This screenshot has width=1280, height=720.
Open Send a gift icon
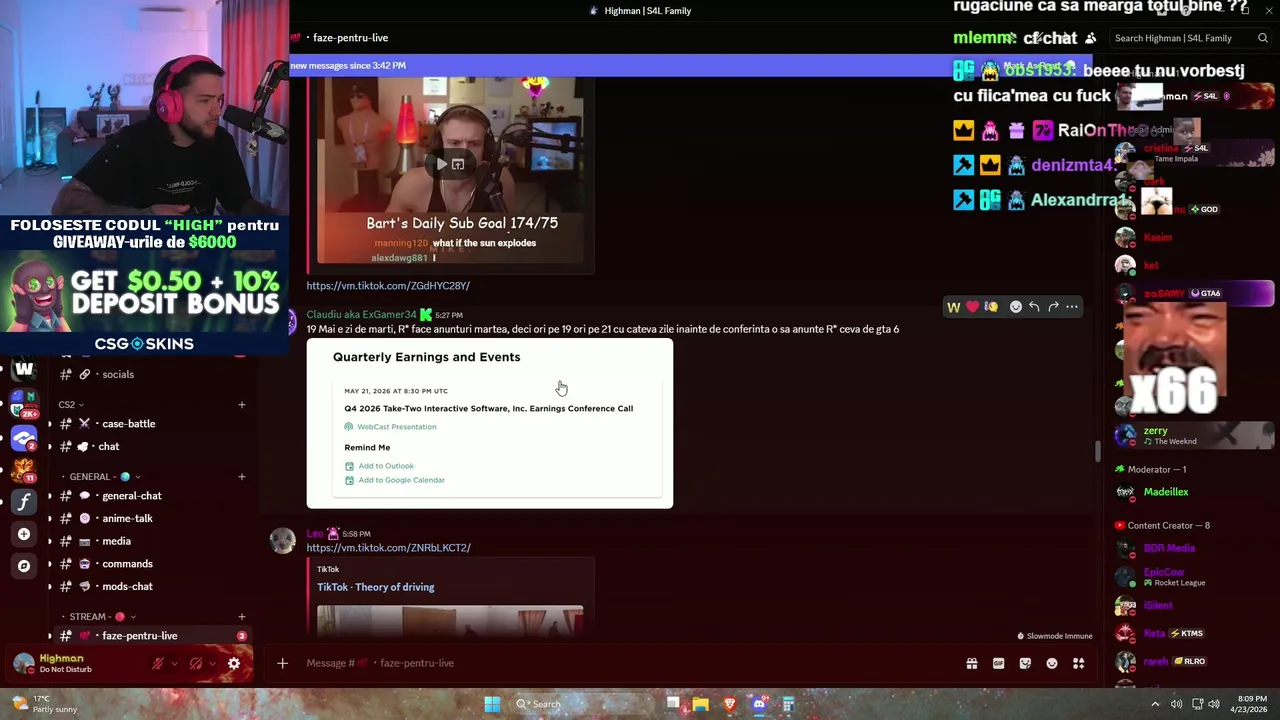coord(971,663)
